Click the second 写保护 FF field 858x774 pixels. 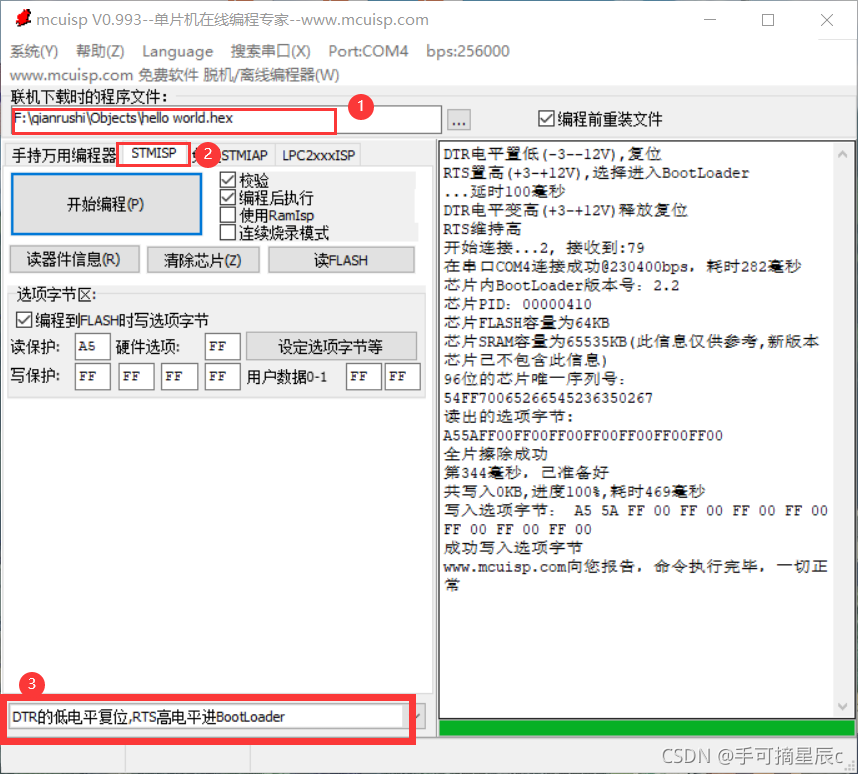click(136, 377)
